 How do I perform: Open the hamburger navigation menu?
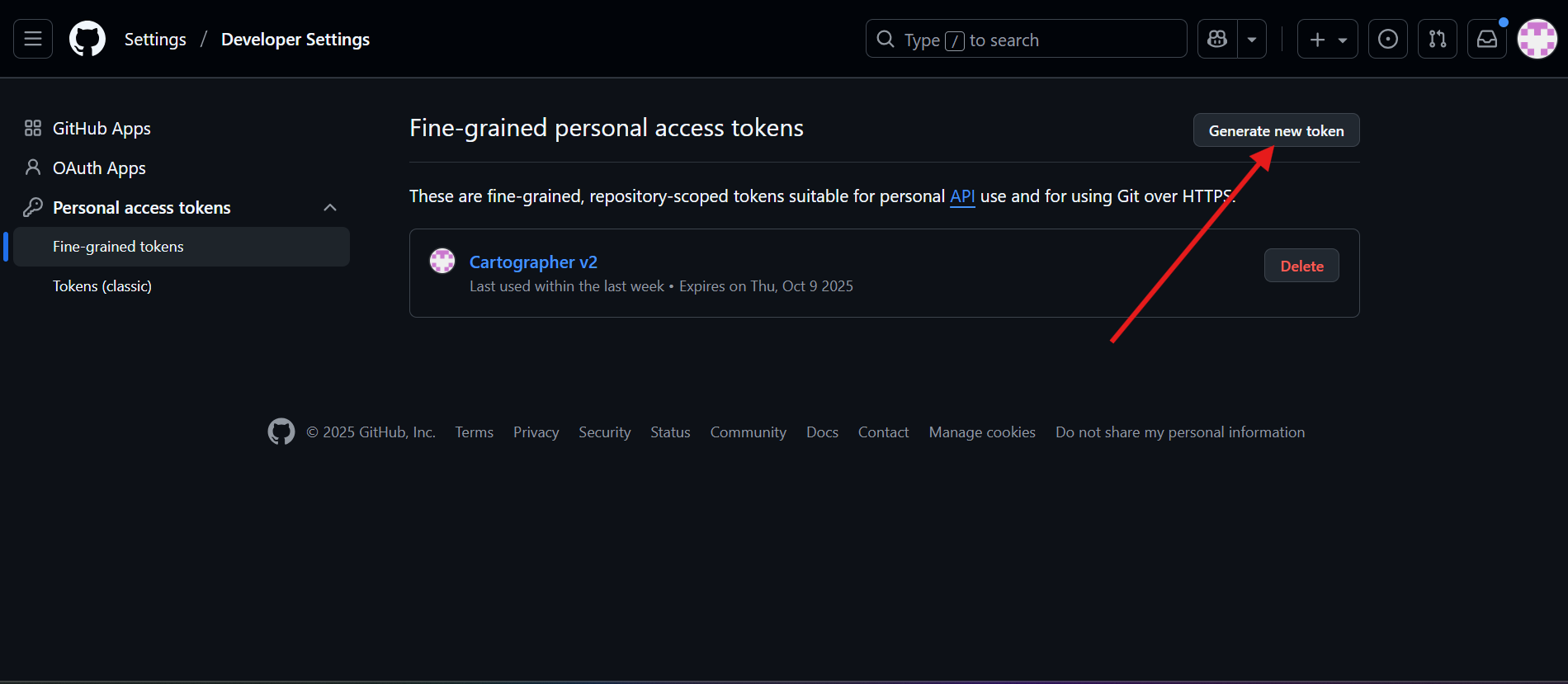[33, 39]
